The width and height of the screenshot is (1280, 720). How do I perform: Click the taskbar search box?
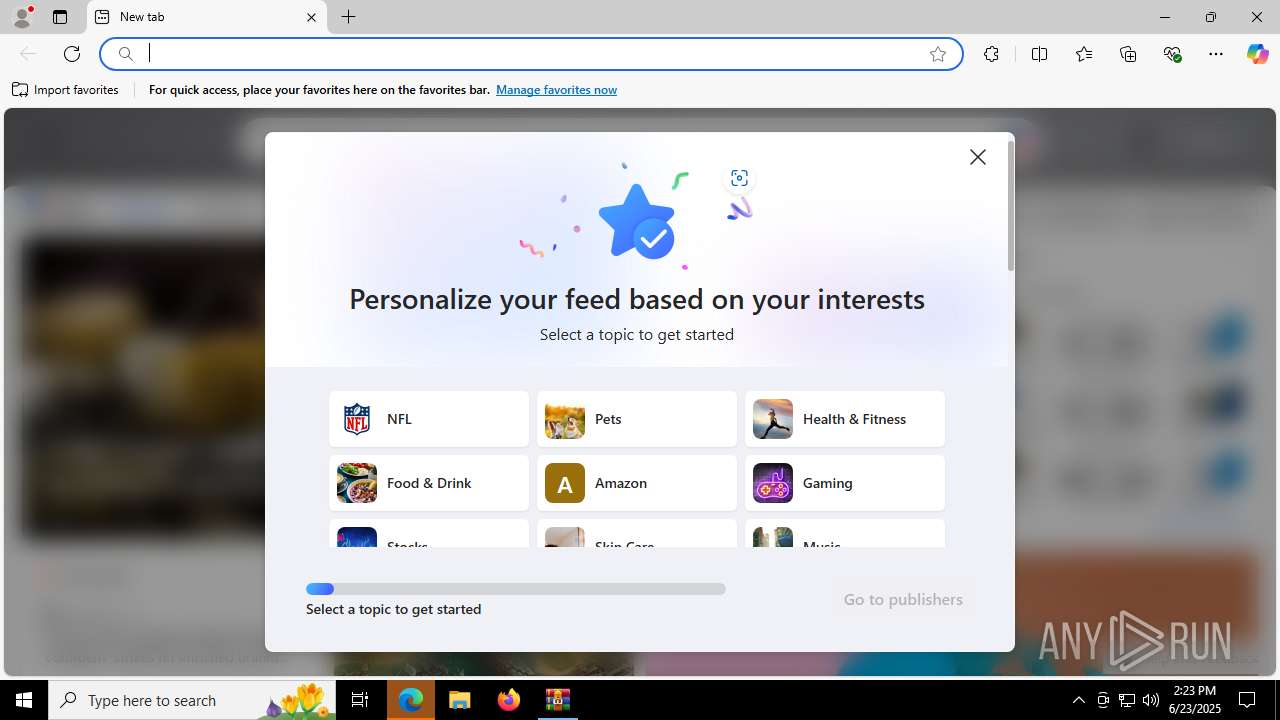pos(193,700)
